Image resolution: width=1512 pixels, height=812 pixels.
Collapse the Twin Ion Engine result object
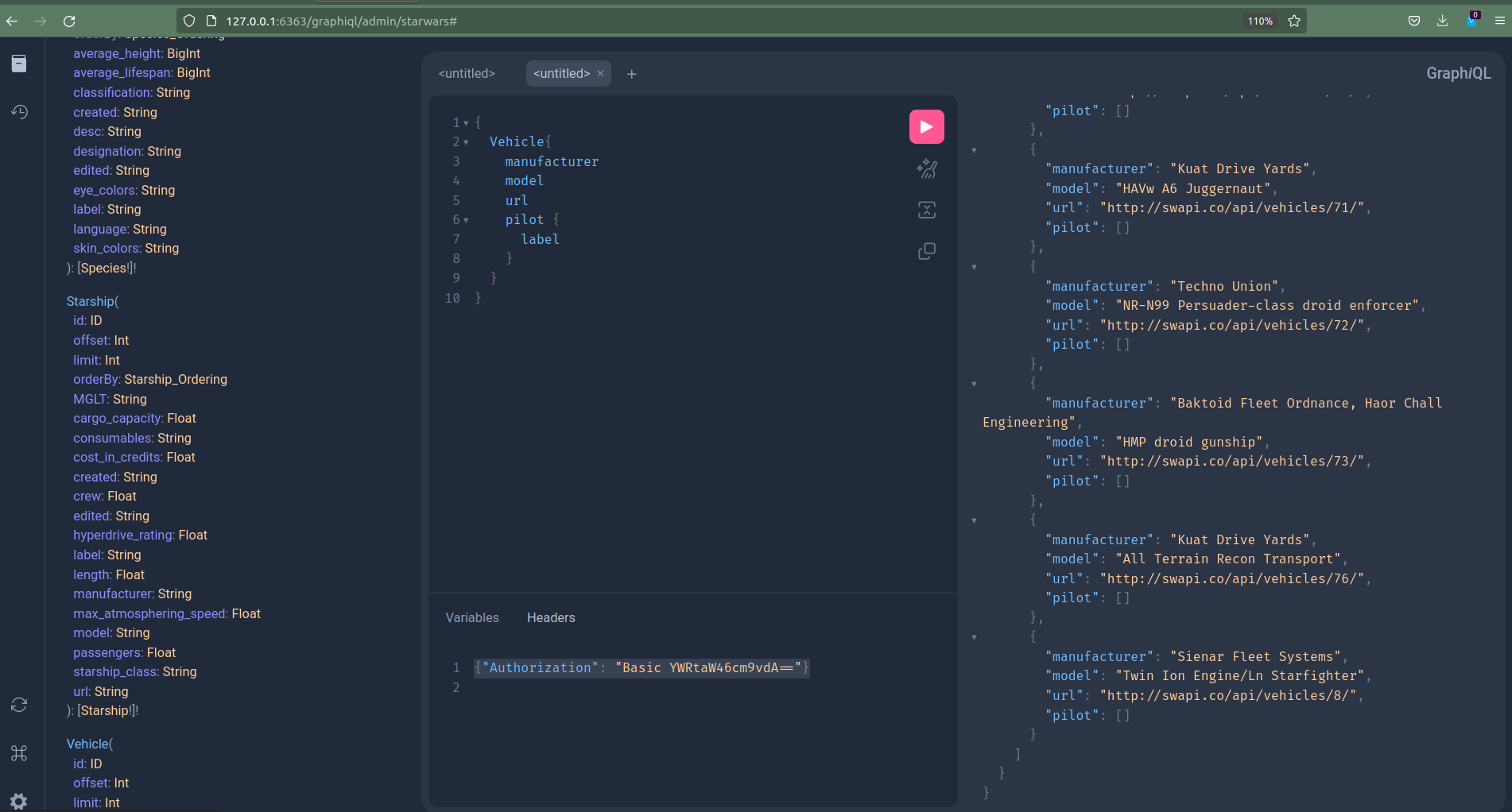[x=974, y=637]
